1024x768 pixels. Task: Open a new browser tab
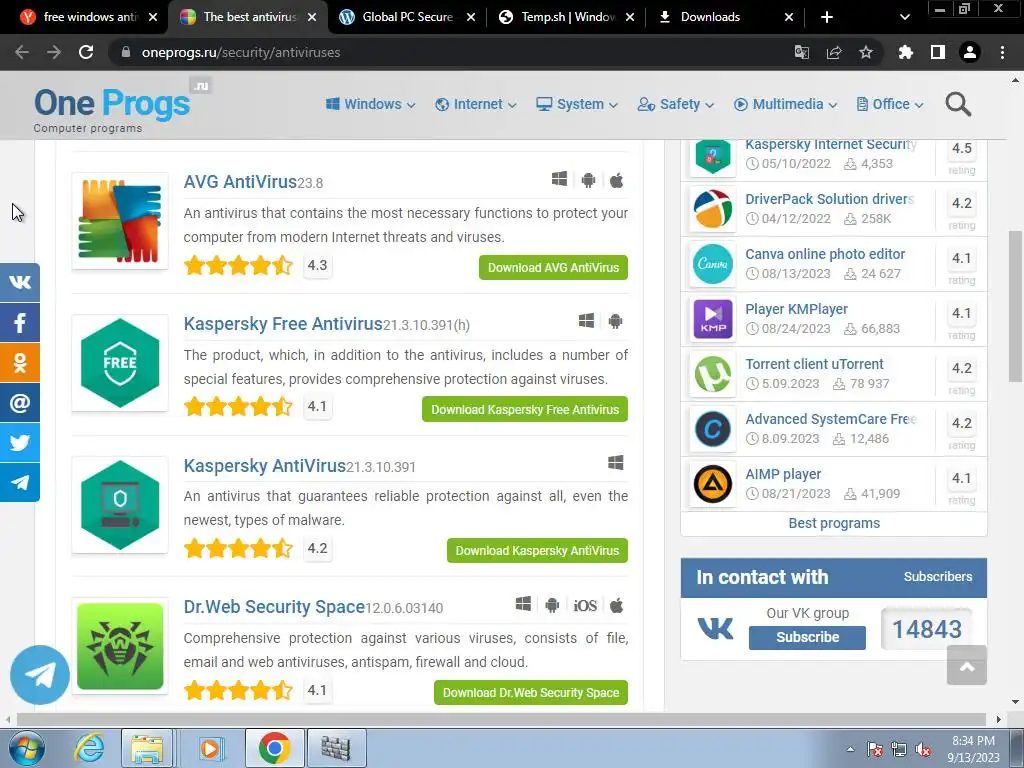827,17
